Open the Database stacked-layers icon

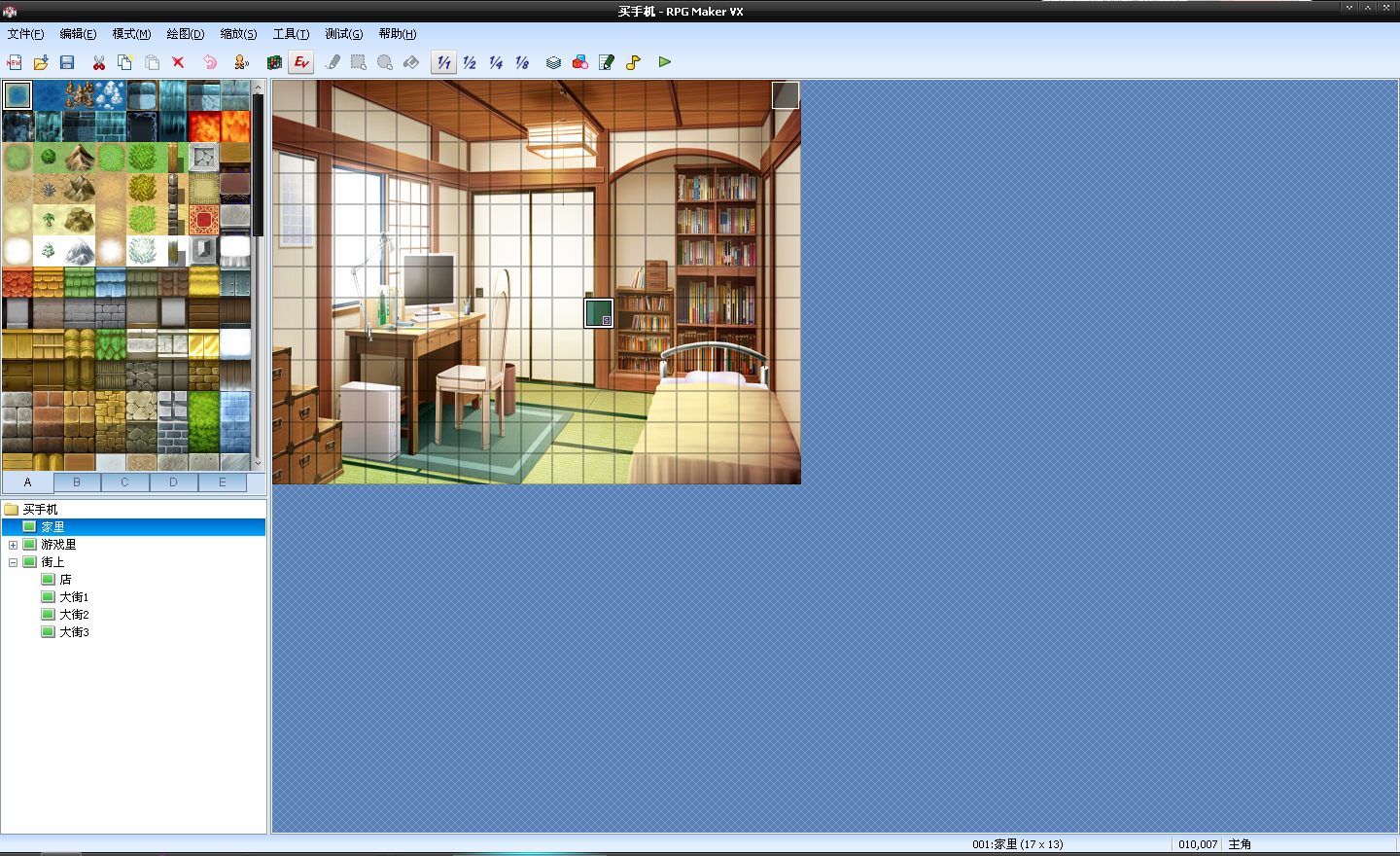pyautogui.click(x=553, y=62)
